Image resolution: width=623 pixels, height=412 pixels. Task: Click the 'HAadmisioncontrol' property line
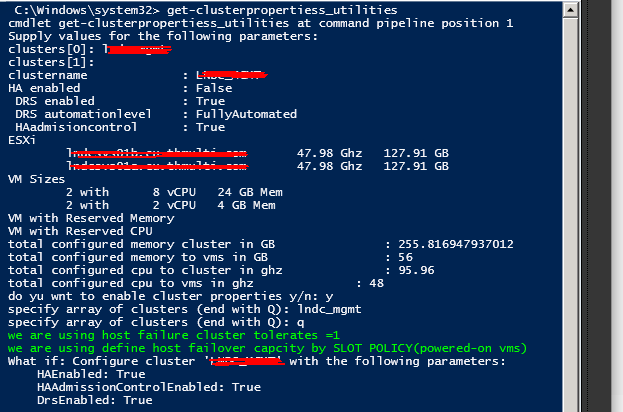pyautogui.click(x=120, y=127)
